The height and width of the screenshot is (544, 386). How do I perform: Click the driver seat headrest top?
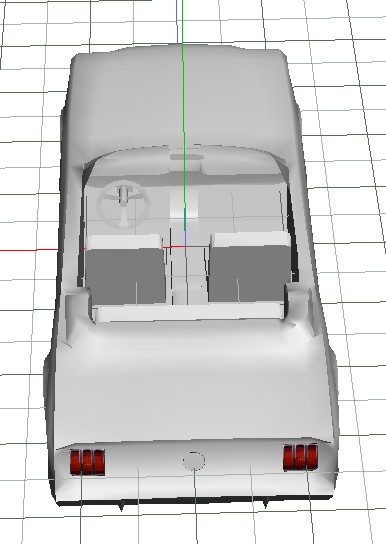pos(124,242)
